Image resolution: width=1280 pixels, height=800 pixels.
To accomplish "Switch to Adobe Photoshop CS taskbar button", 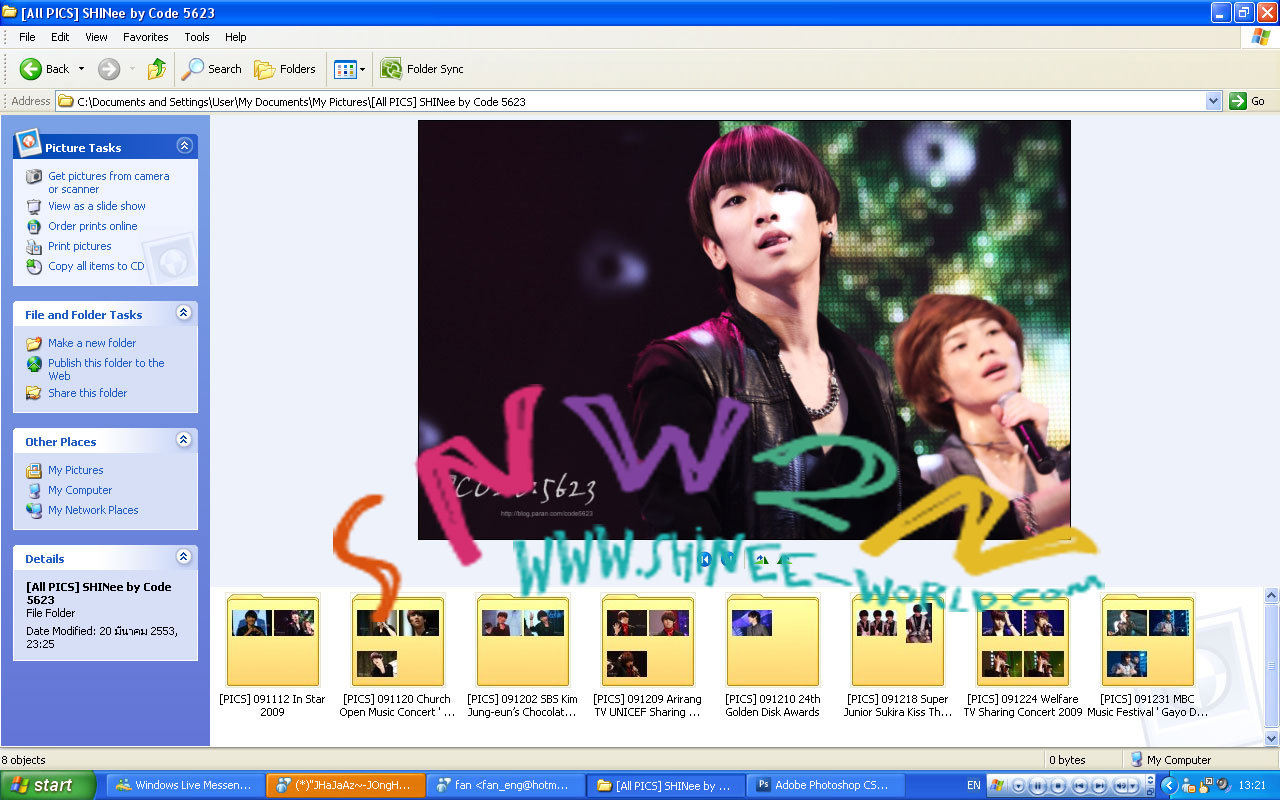I will [x=824, y=785].
